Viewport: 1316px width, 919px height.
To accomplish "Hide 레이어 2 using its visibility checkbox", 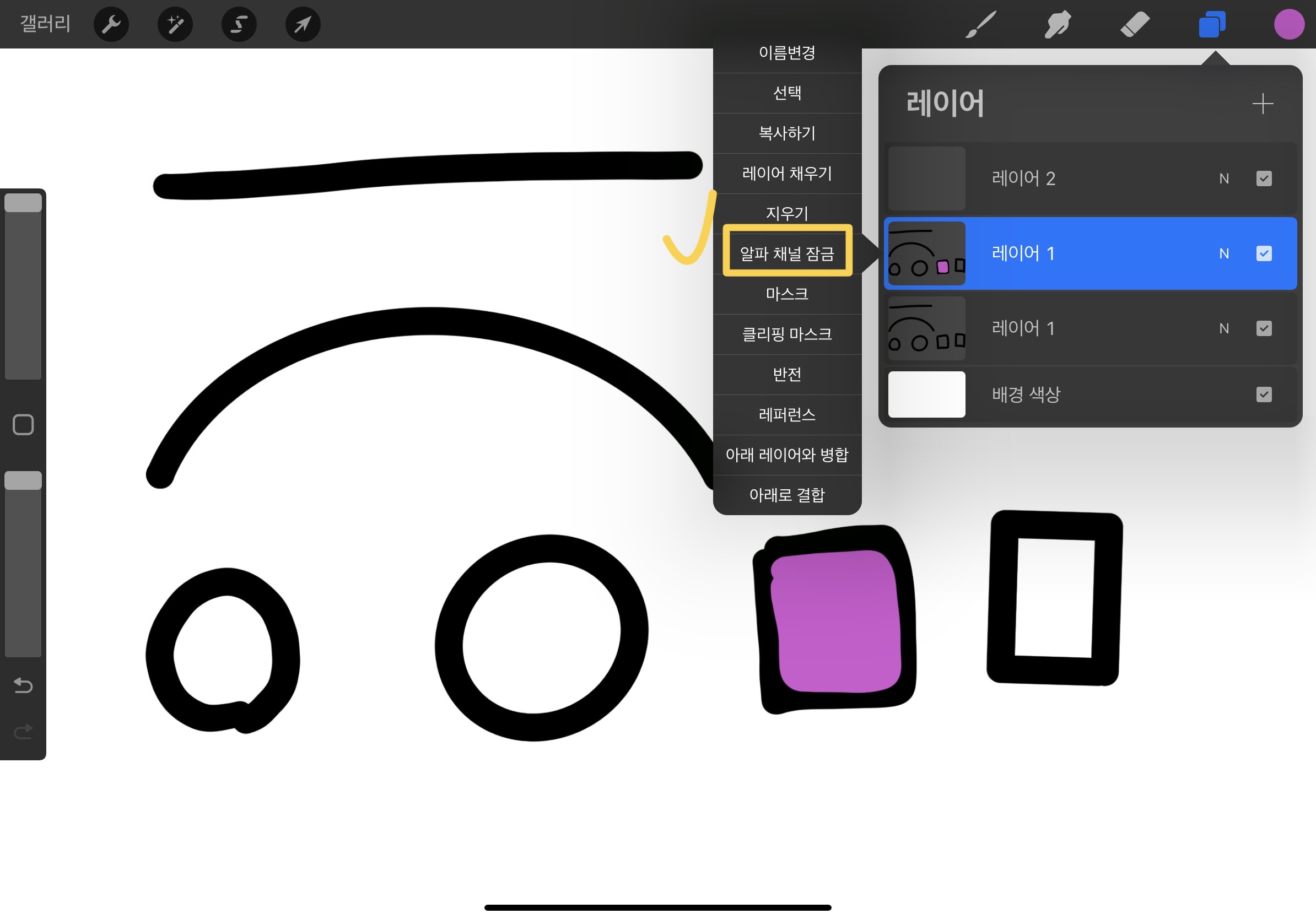I will [x=1263, y=179].
